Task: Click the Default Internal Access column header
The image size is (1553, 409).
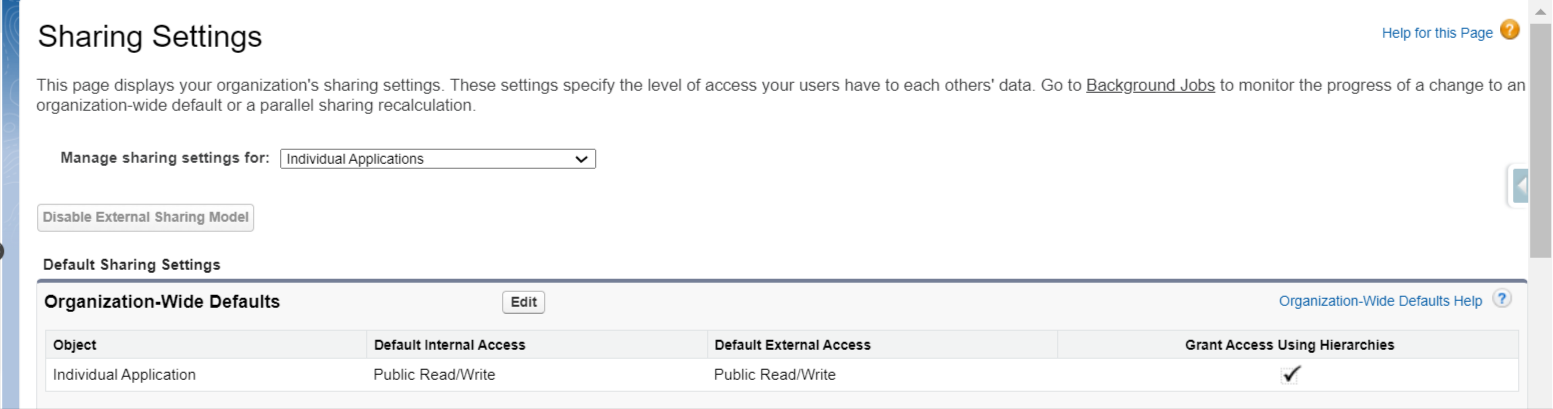Action: 449,345
